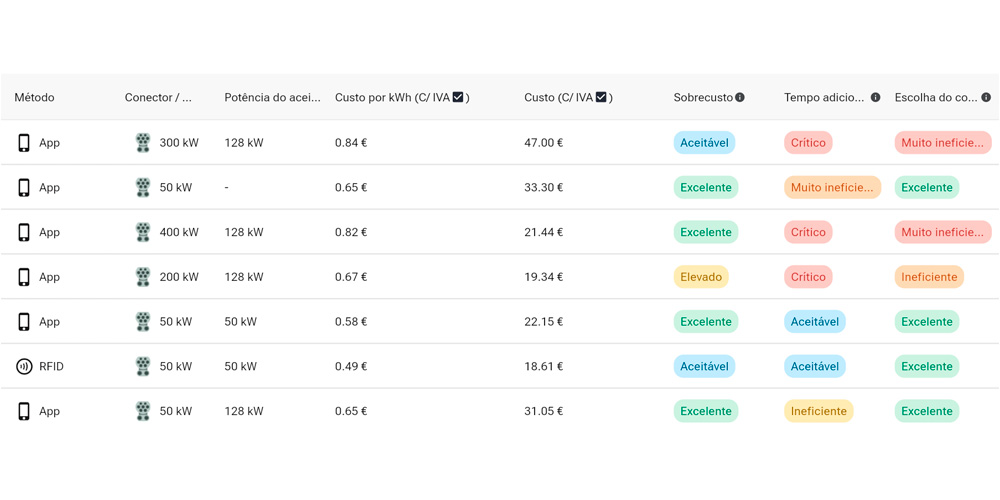Click the Conector column header

tap(158, 98)
